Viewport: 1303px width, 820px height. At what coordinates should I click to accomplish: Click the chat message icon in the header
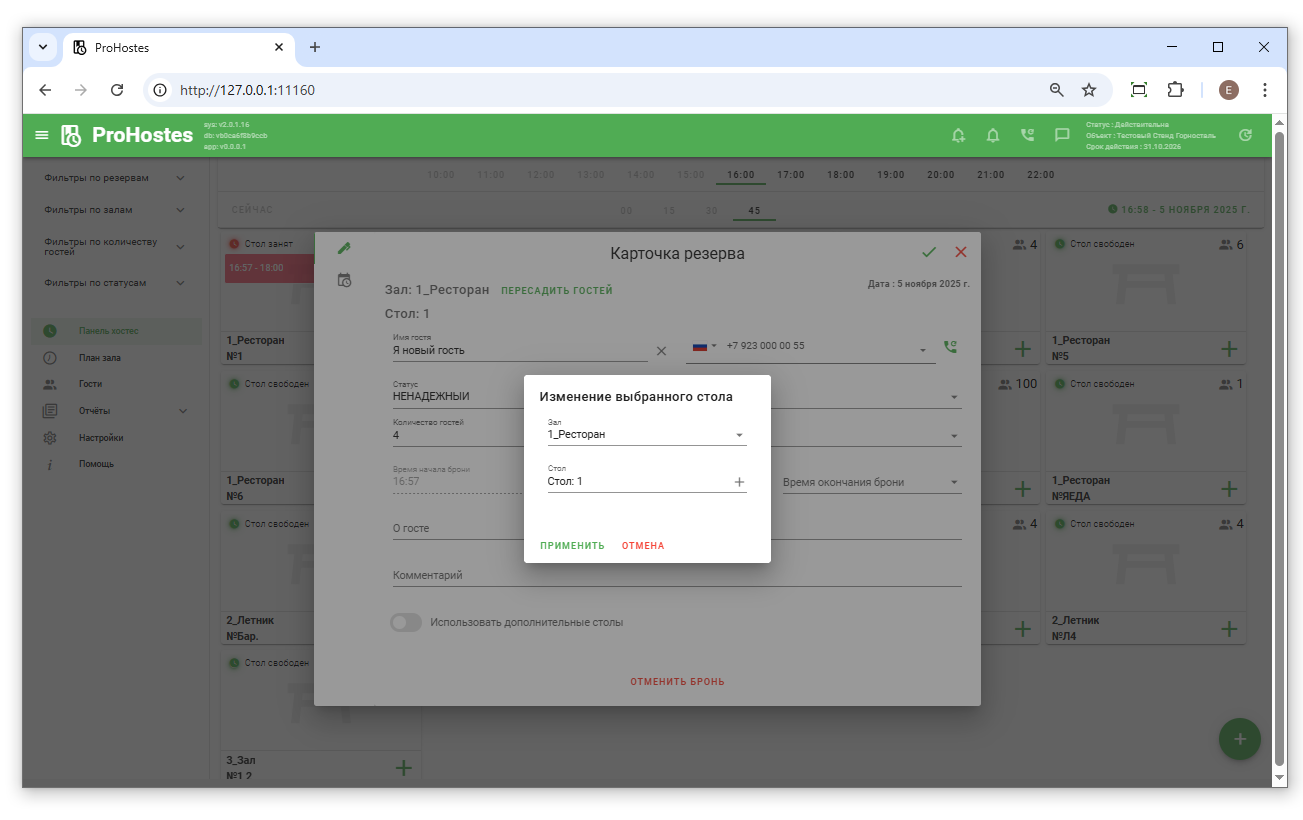[x=1062, y=135]
